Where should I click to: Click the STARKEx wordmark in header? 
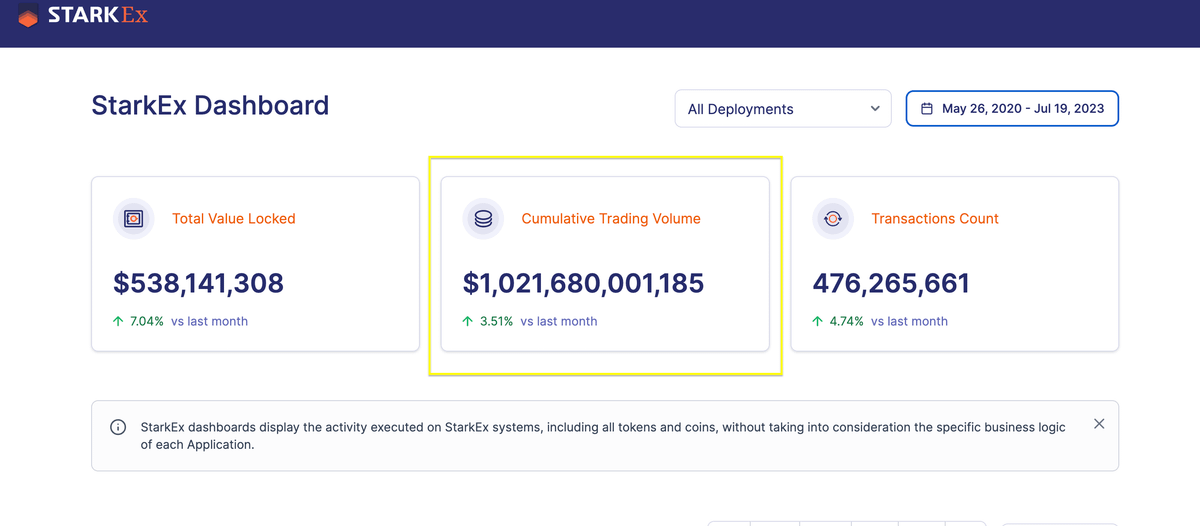[x=98, y=16]
